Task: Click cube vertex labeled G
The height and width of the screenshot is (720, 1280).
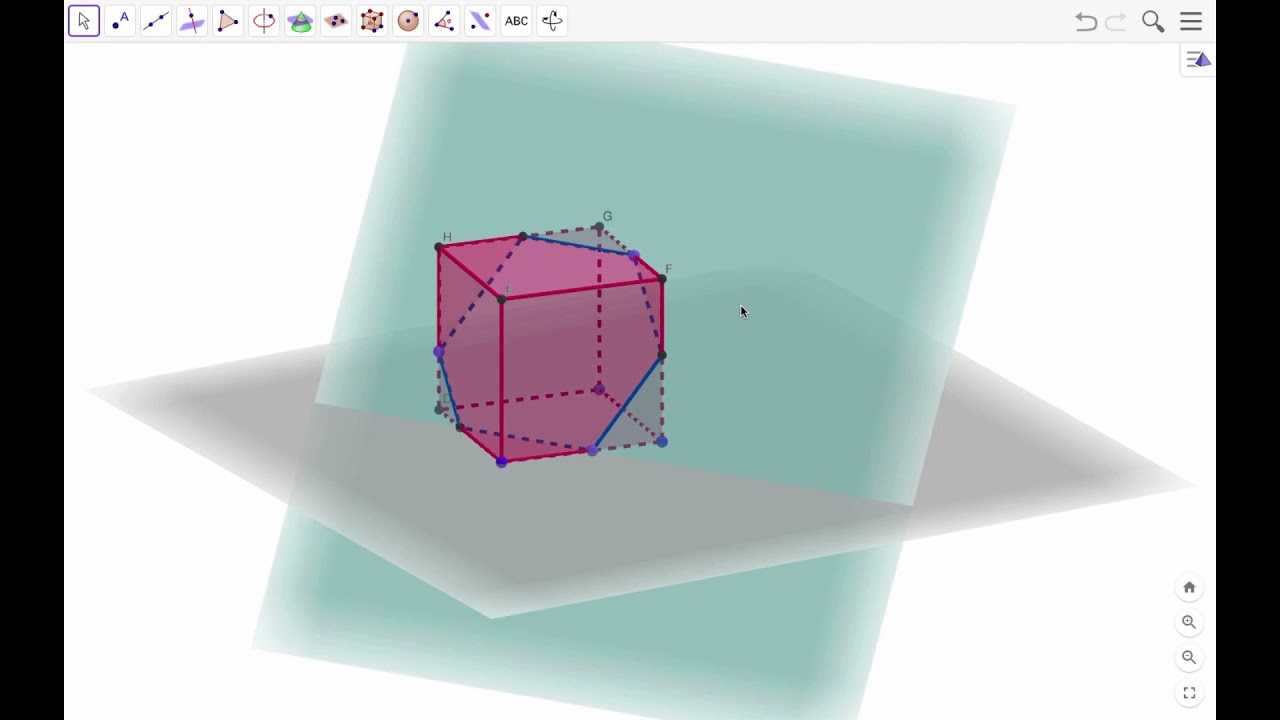Action: (x=599, y=229)
